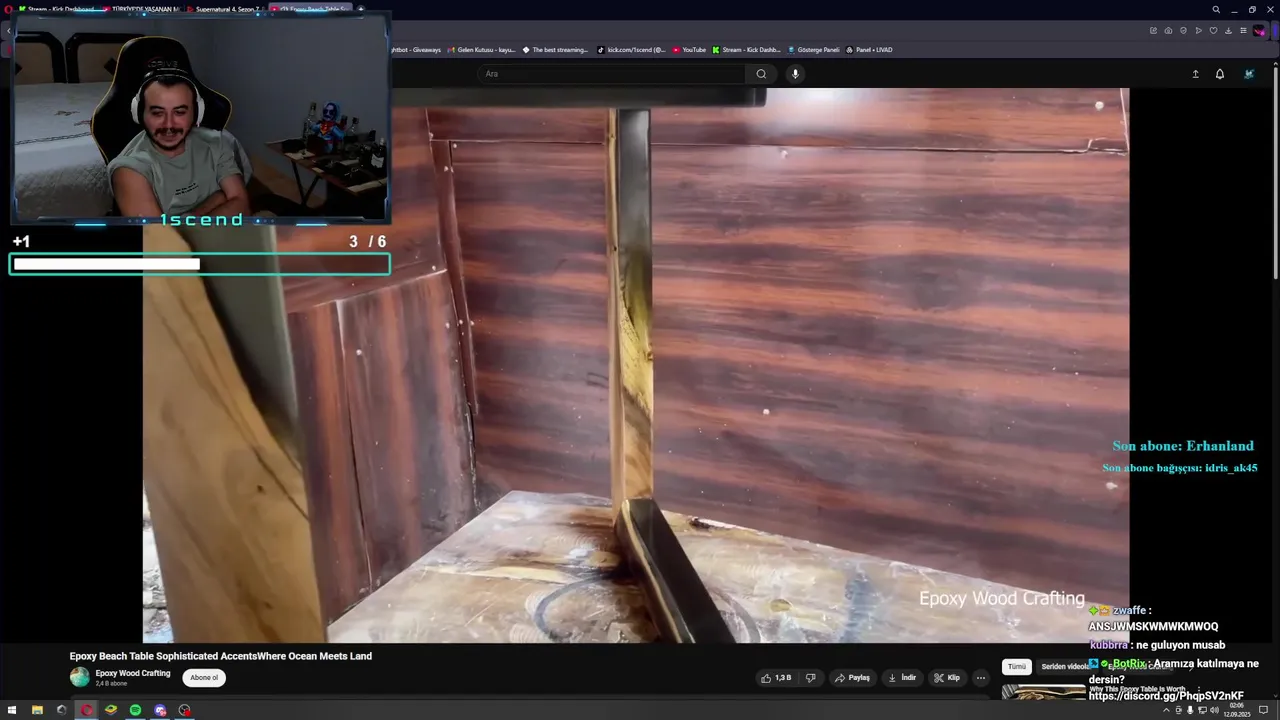Click the browser toolbar edit/share page icon
The height and width of the screenshot is (720, 1280).
click(1153, 31)
